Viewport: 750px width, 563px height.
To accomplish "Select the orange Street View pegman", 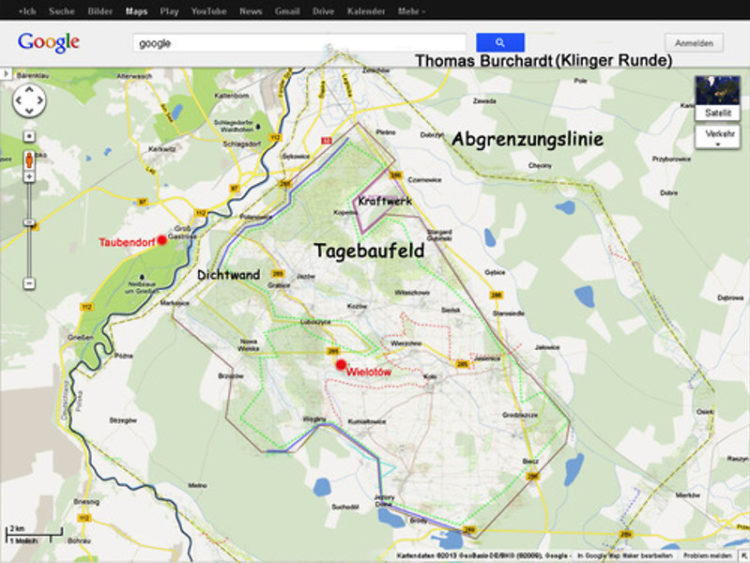I will coord(29,160).
